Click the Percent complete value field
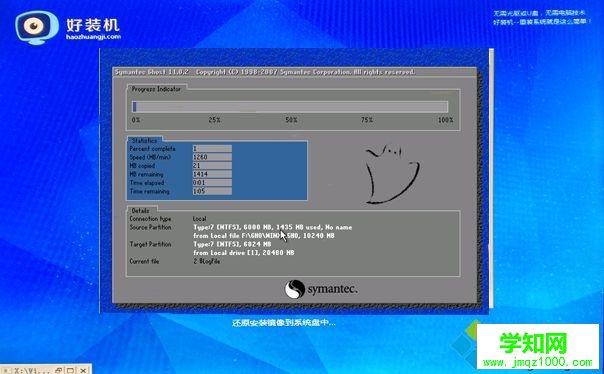Screen dimensions: 604x374 tap(212, 149)
